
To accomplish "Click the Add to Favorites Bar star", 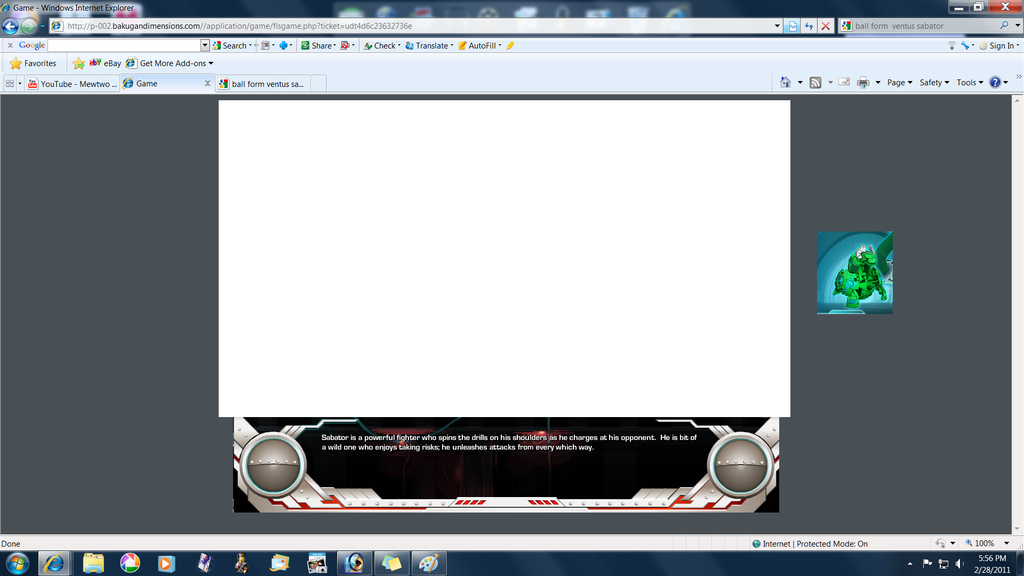I will [78, 63].
